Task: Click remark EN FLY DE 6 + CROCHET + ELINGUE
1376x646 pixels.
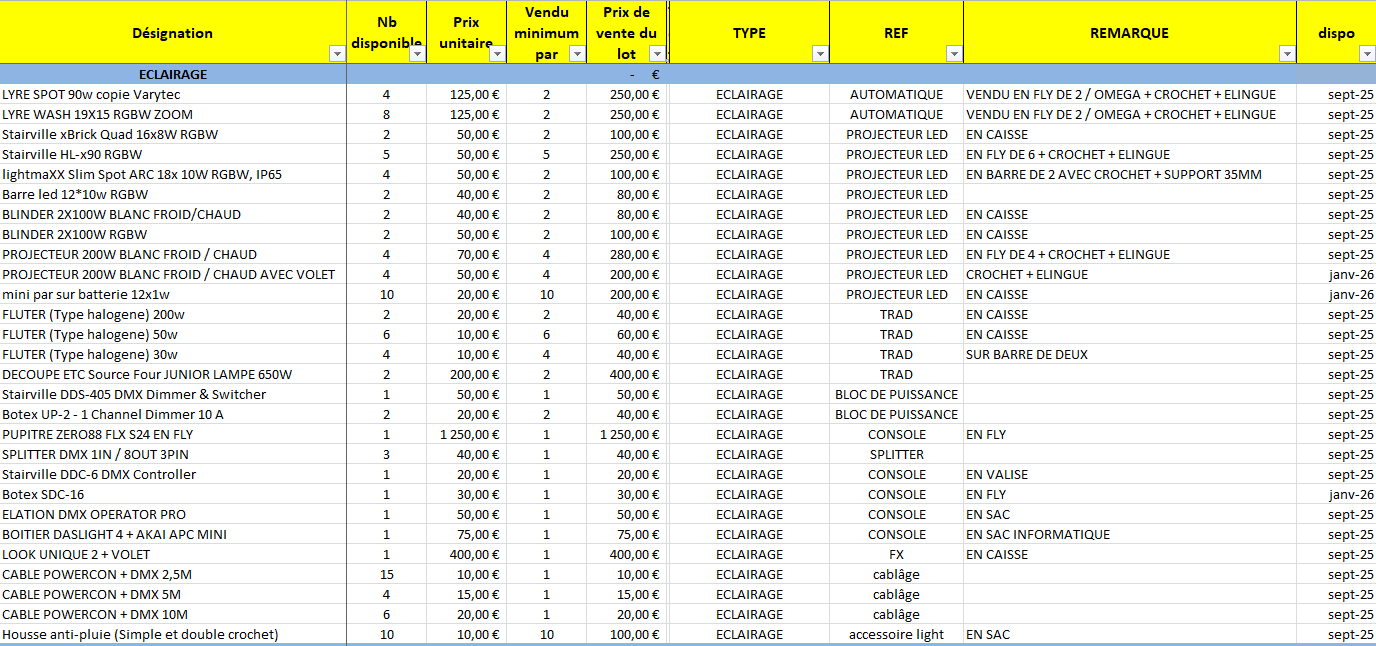Action: (1130, 154)
